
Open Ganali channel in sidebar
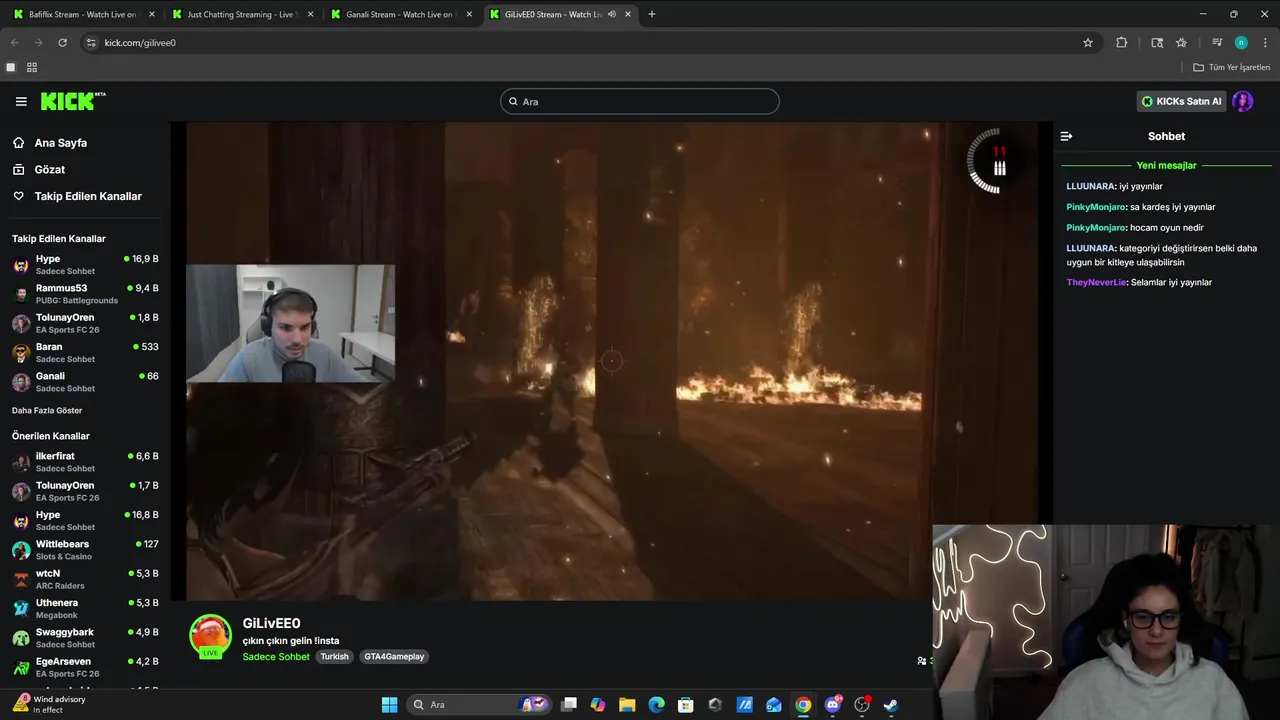(85, 382)
